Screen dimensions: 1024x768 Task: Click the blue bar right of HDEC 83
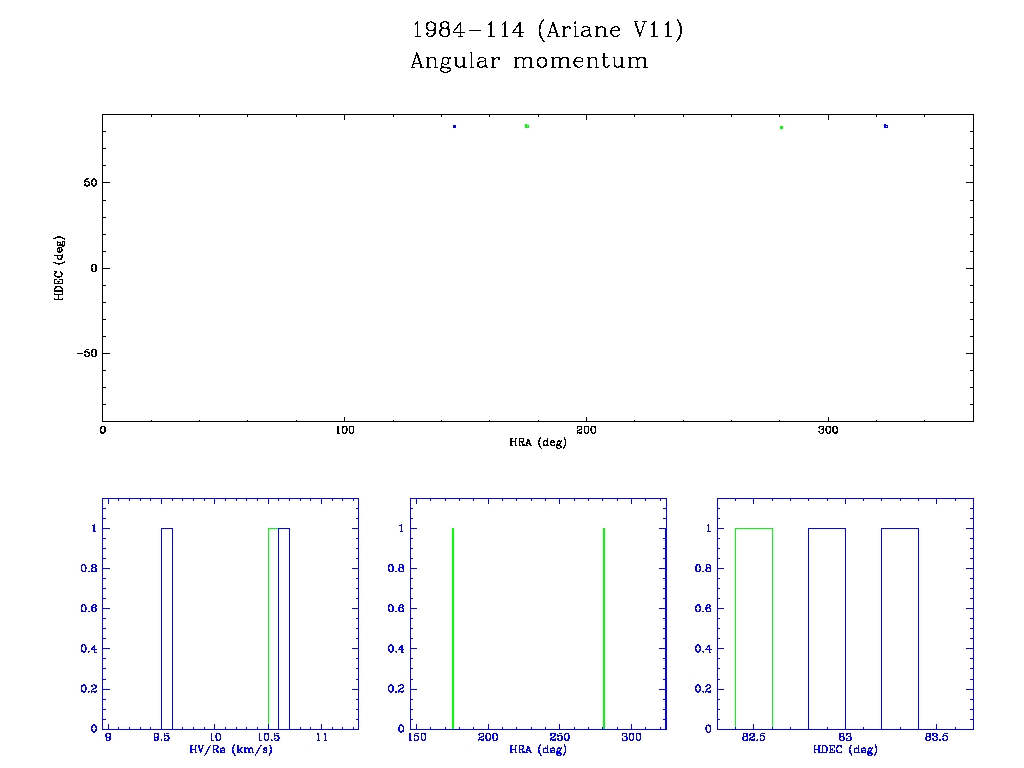(900, 628)
